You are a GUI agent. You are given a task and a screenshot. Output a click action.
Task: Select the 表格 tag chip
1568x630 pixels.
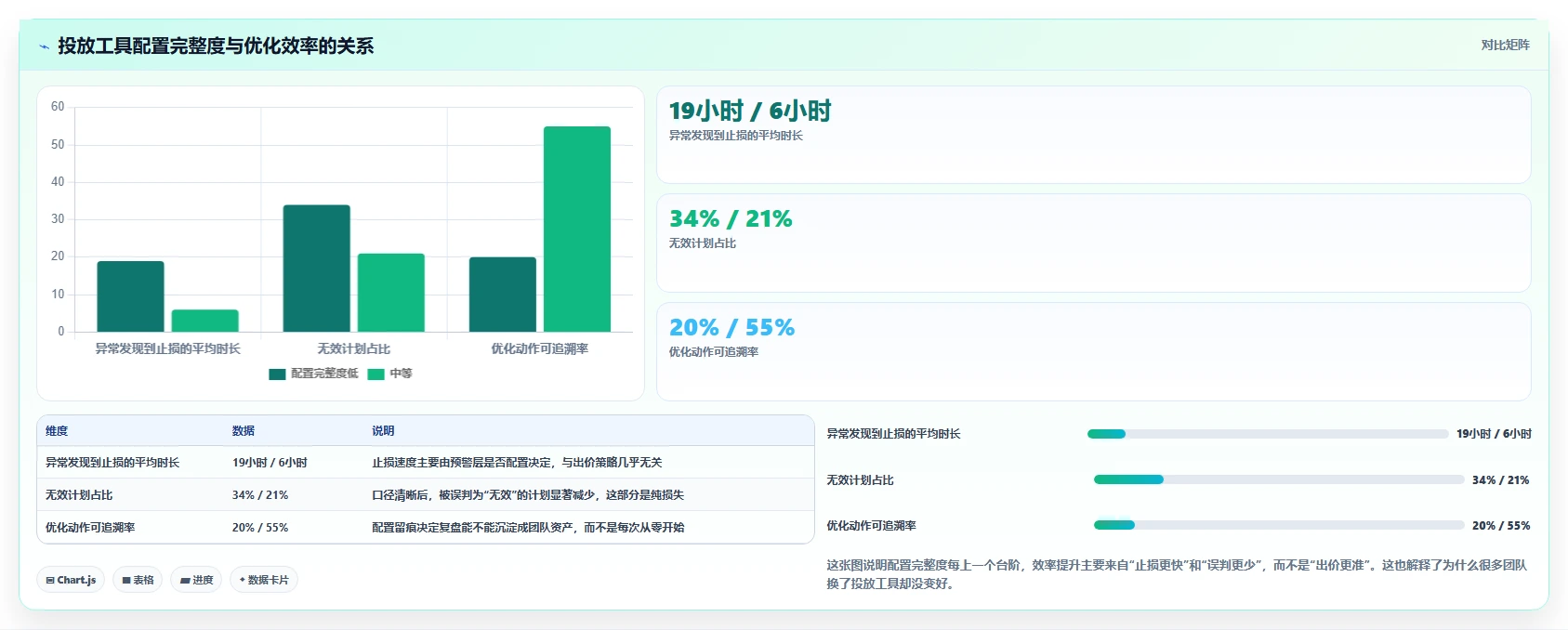point(138,580)
